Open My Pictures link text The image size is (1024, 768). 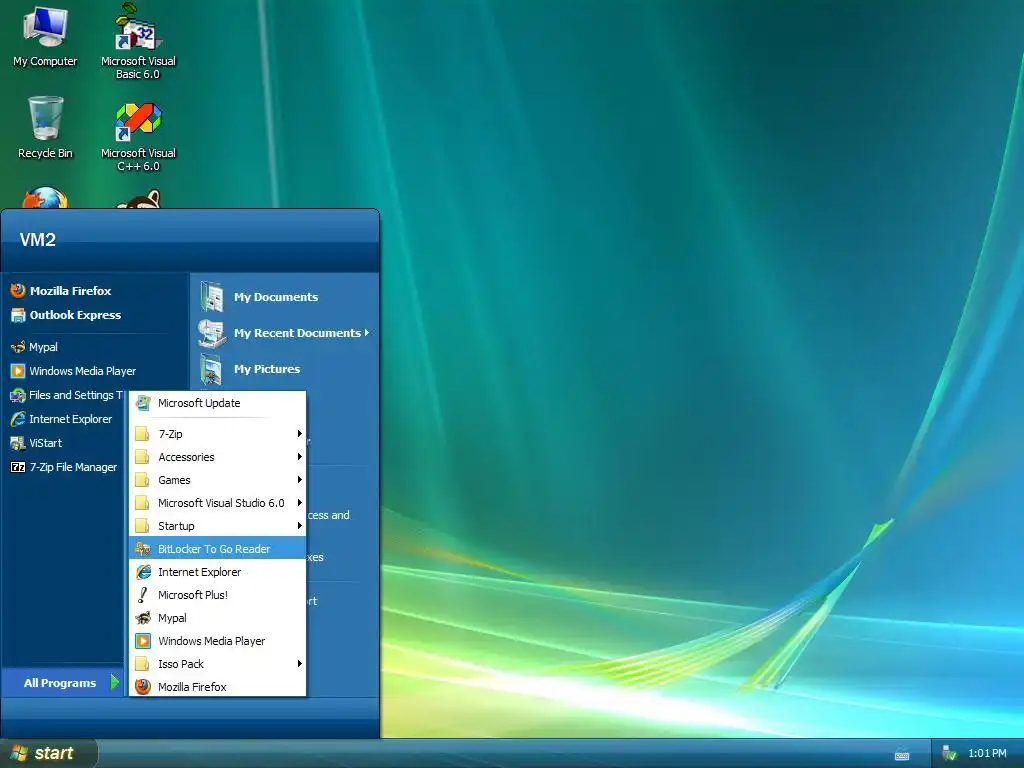267,369
